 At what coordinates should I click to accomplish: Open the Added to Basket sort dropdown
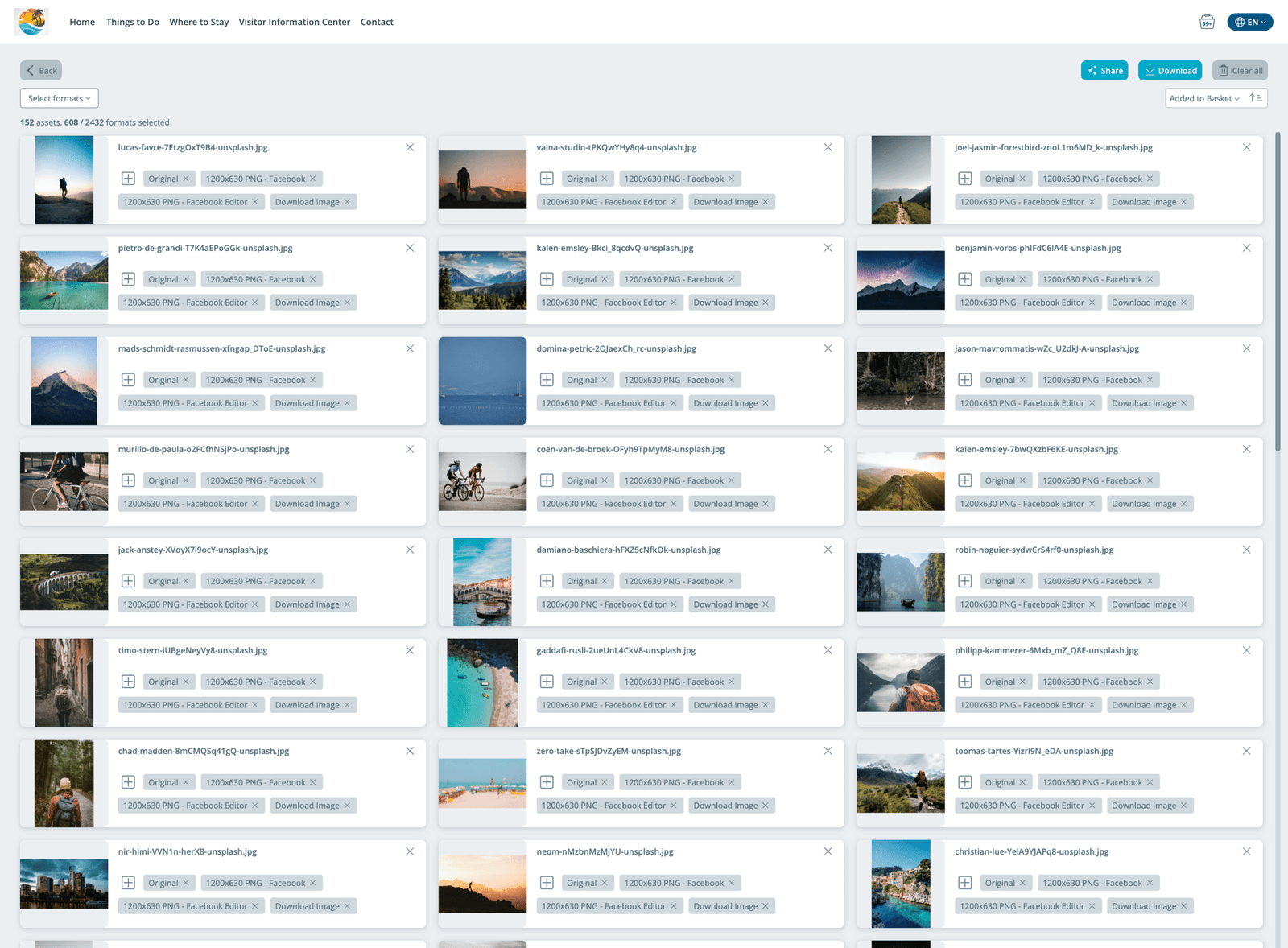tap(1203, 98)
